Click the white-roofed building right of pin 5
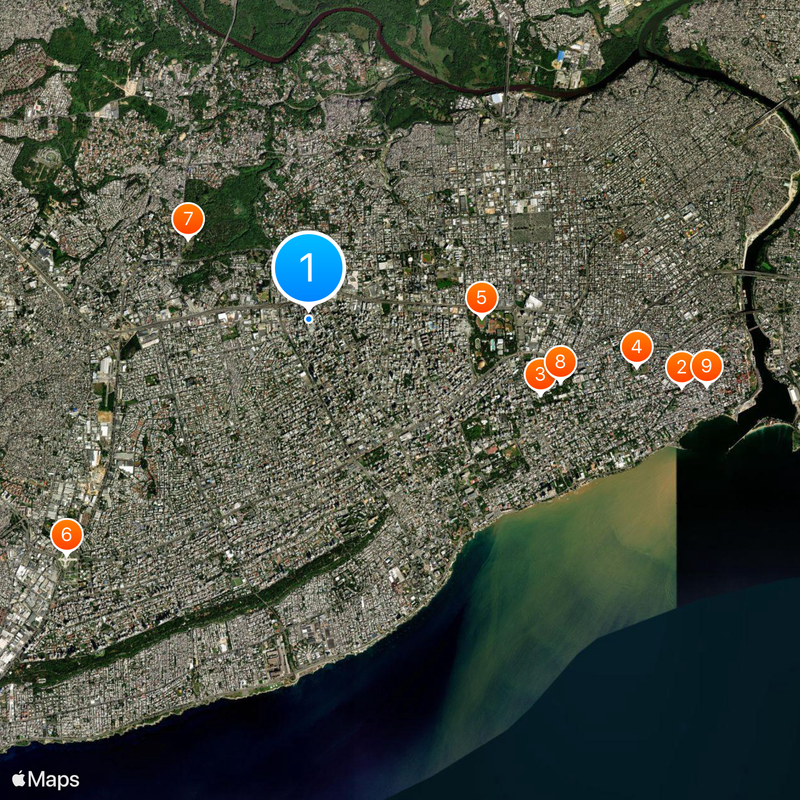This screenshot has width=800, height=800. click(x=534, y=301)
